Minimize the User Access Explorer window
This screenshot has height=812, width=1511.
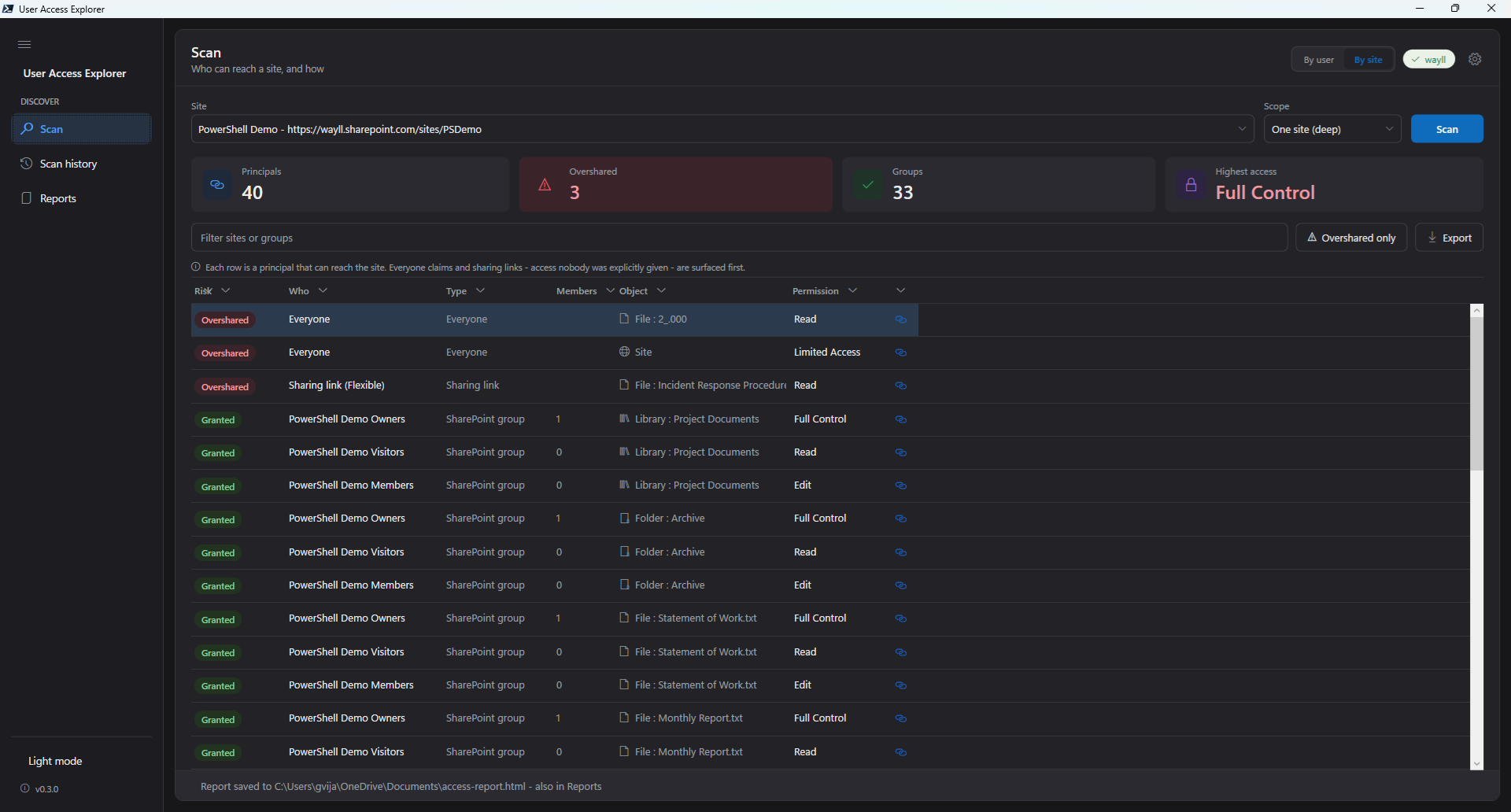(1420, 9)
